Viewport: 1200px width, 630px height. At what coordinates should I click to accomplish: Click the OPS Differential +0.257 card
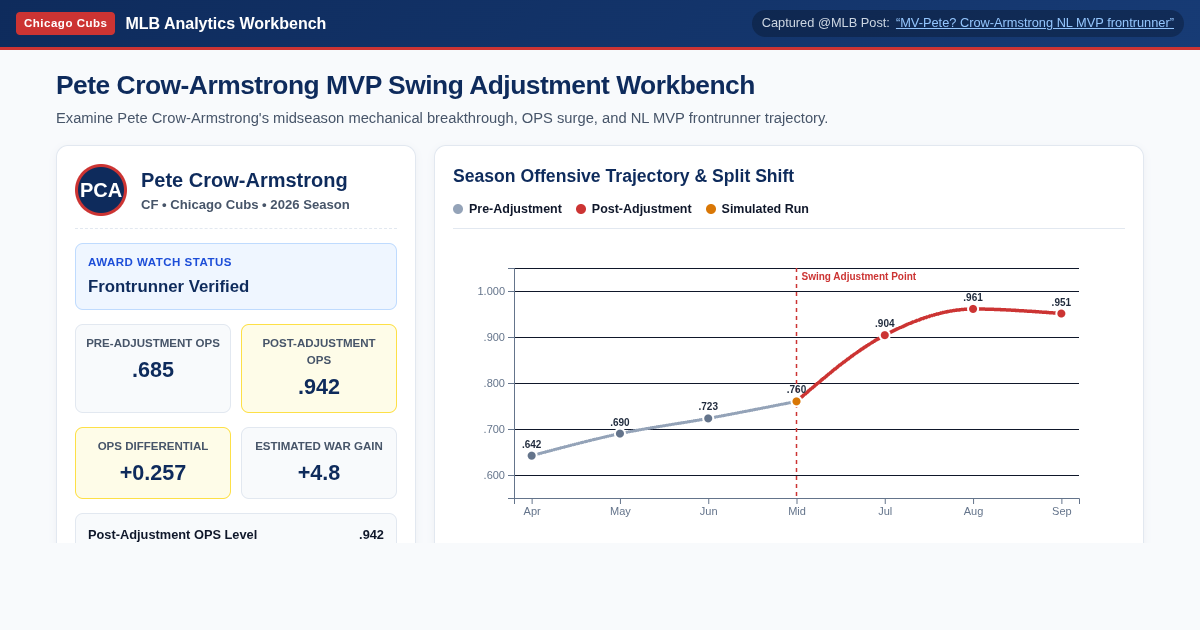coord(153,463)
